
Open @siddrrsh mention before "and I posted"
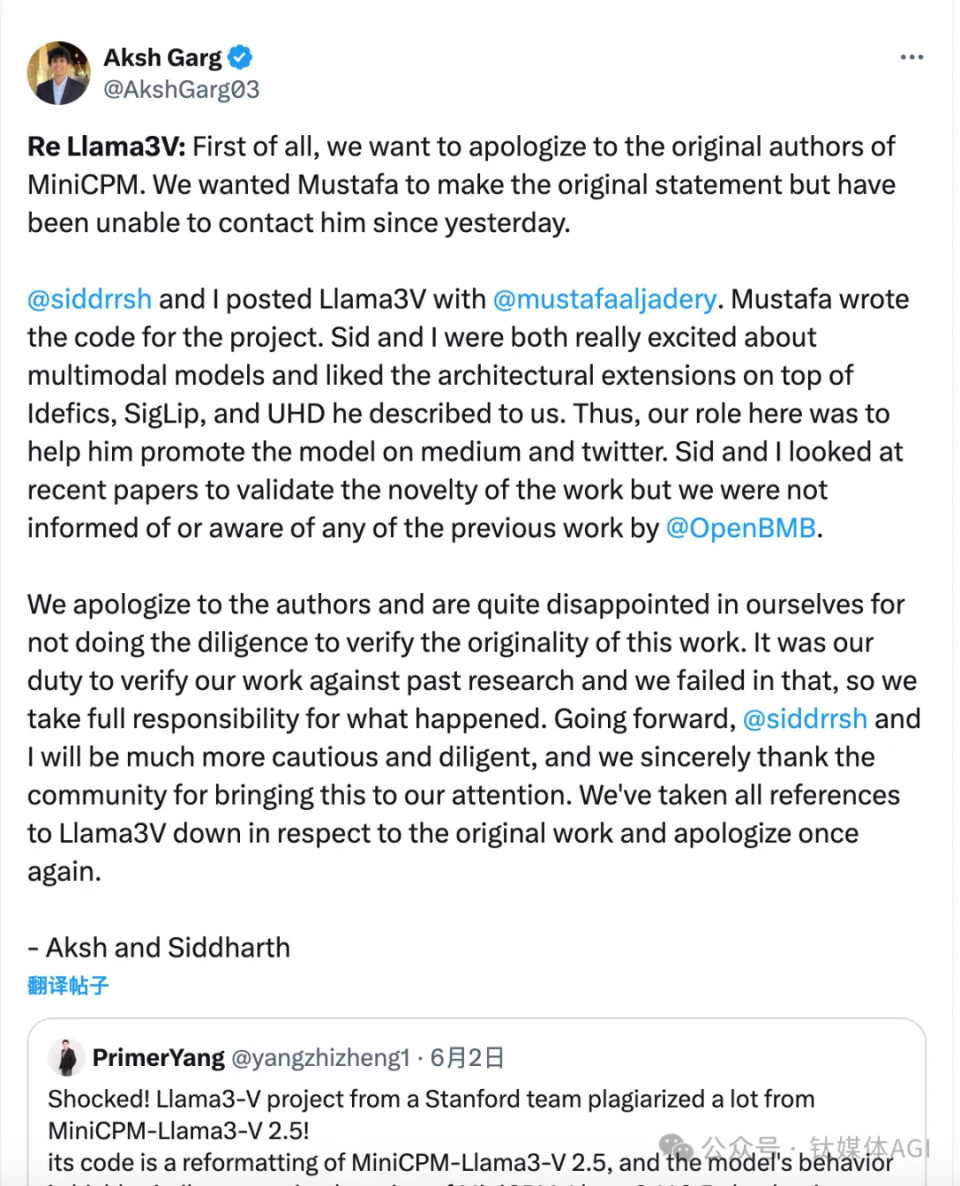click(x=90, y=299)
